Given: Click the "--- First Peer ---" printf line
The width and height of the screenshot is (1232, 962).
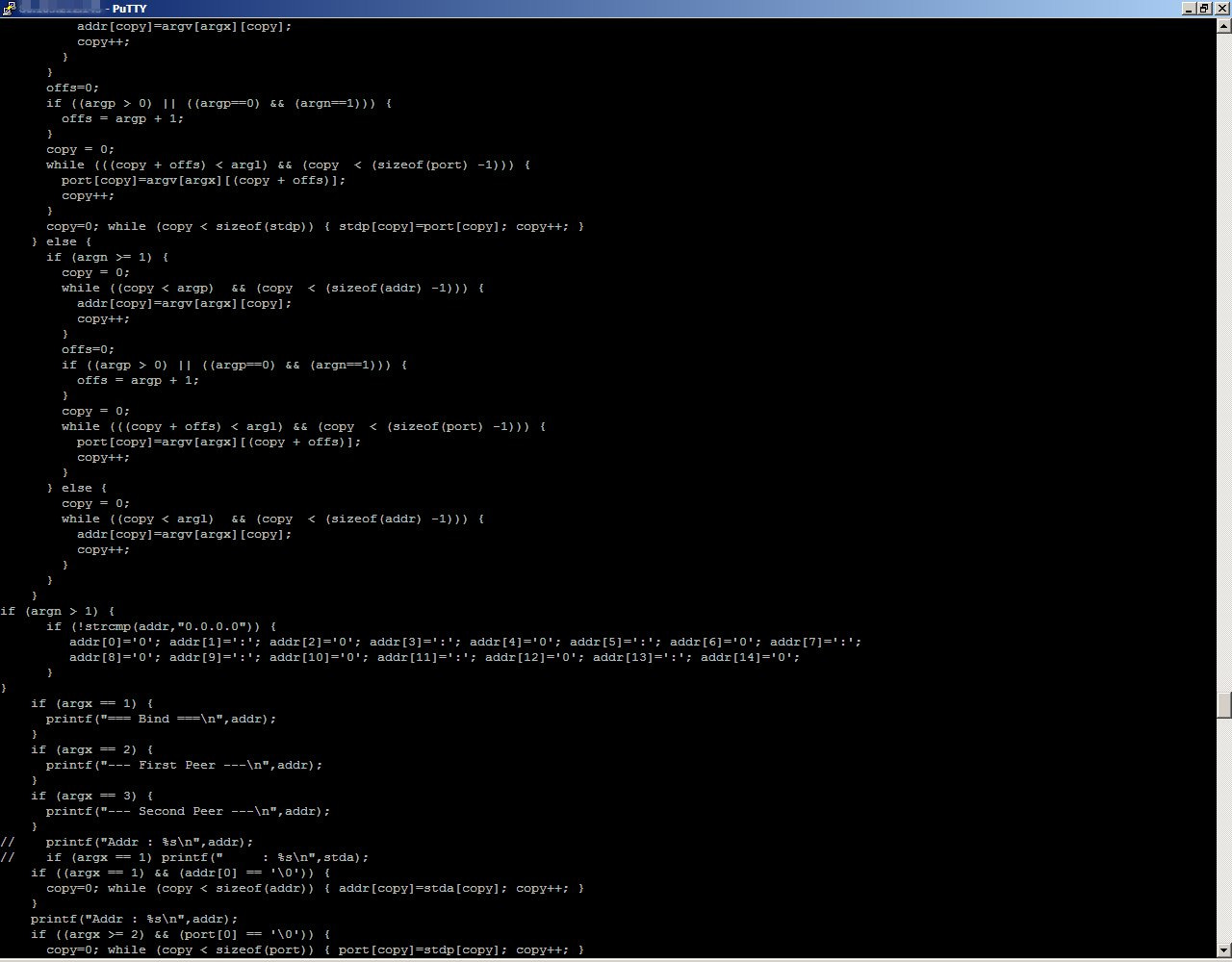Looking at the screenshot, I should tap(184, 765).
